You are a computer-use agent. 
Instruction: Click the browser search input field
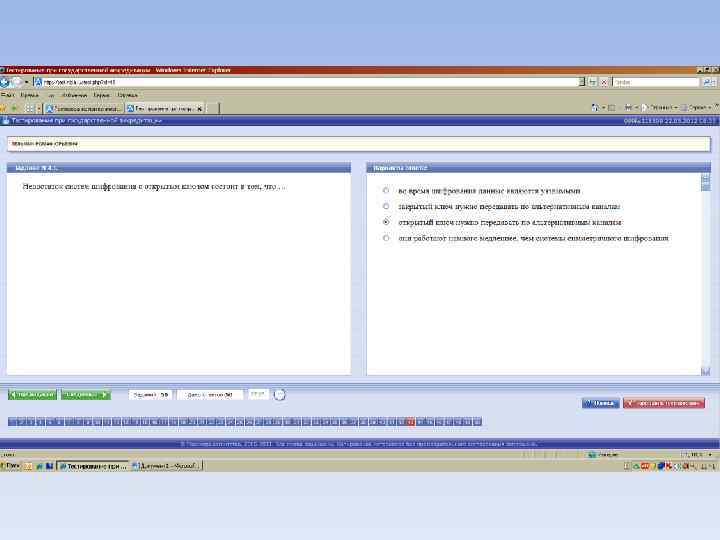pyautogui.click(x=656, y=82)
